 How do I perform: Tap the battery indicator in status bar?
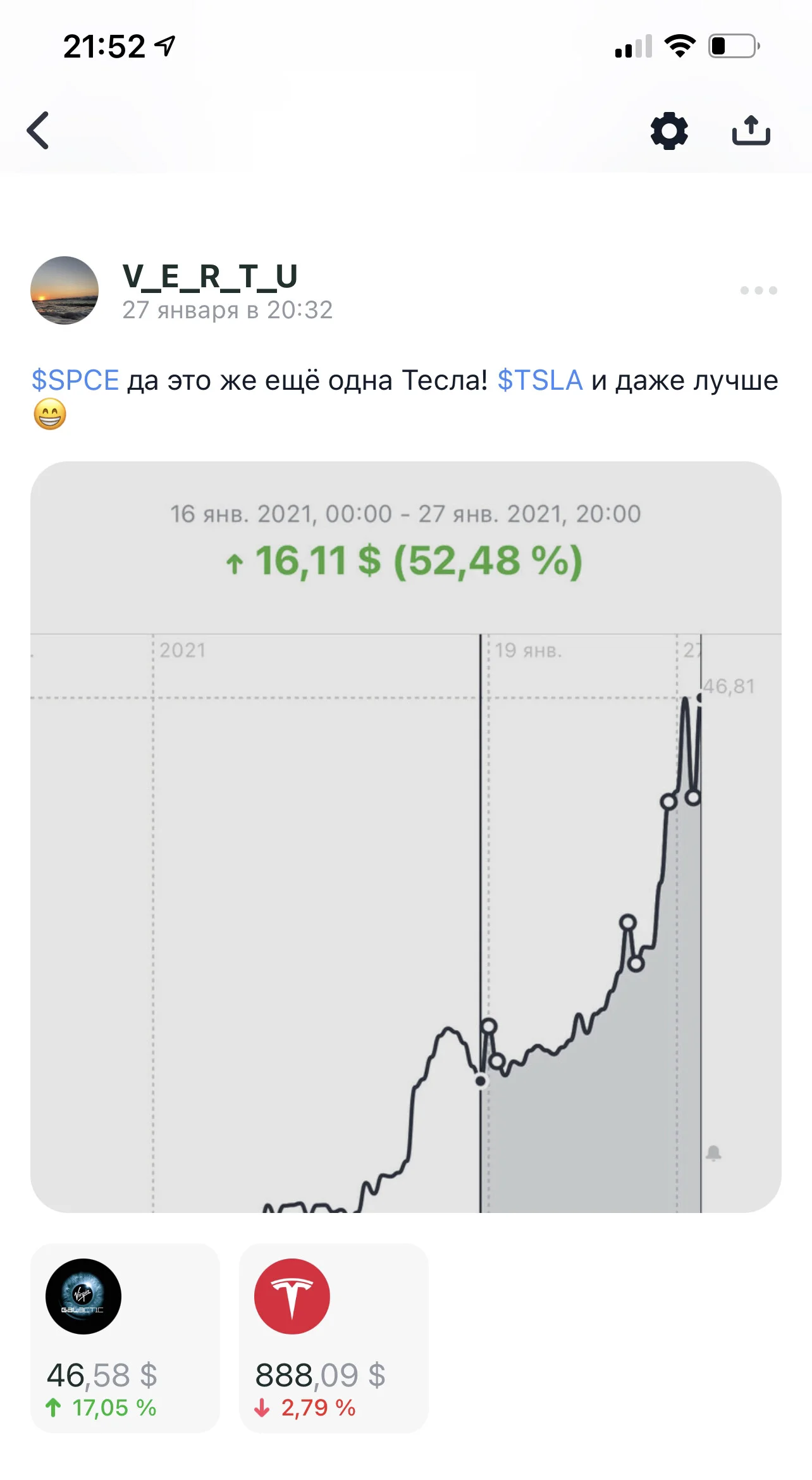tap(734, 46)
